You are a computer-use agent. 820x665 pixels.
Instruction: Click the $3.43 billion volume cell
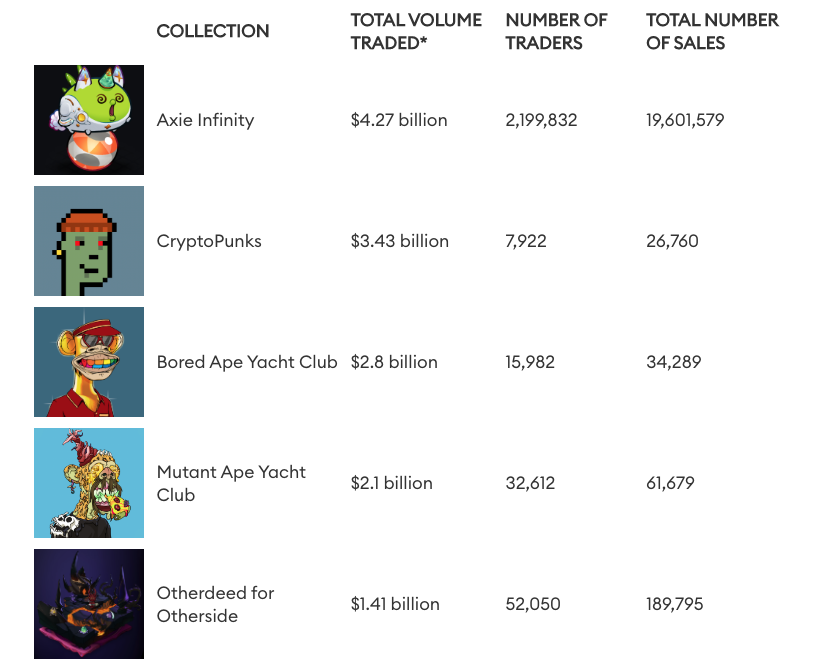pos(400,241)
